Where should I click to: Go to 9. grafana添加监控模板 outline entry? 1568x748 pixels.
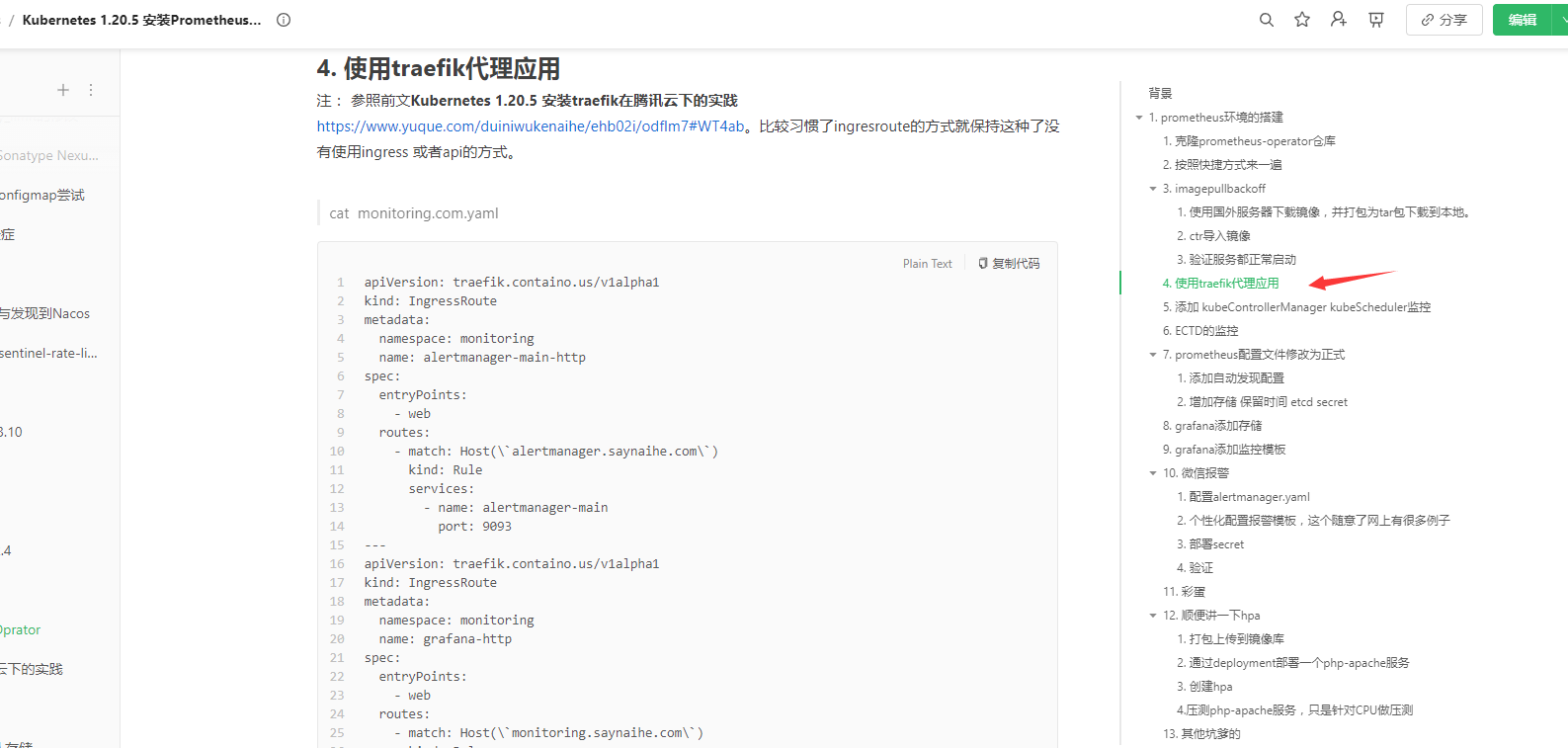tap(1224, 450)
